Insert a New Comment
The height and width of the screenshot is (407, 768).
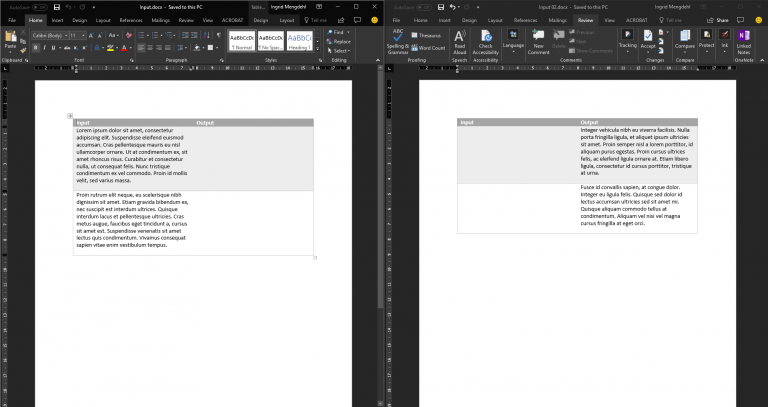pyautogui.click(x=538, y=40)
